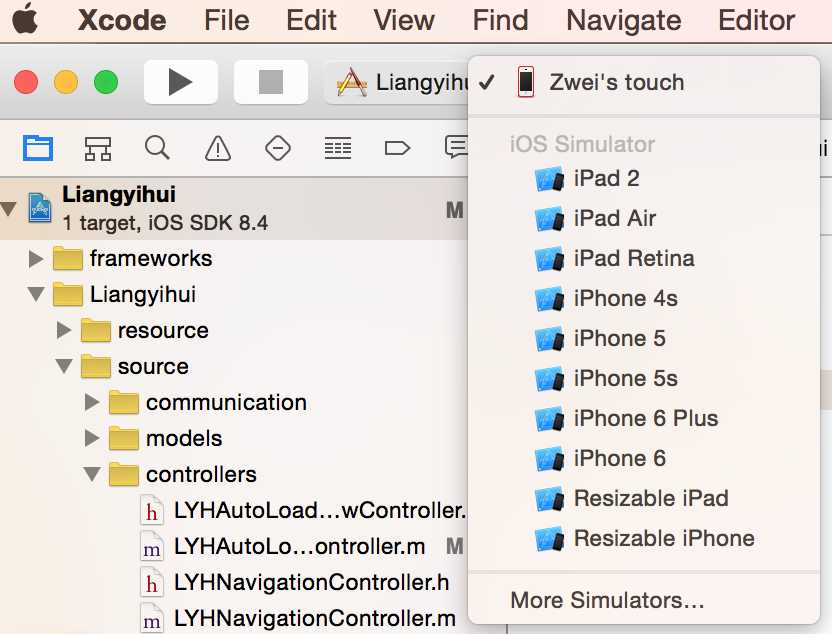Expand the resource folder

coord(64,330)
